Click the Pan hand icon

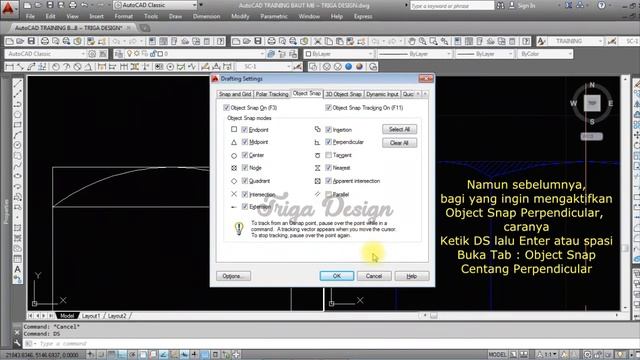412,41
